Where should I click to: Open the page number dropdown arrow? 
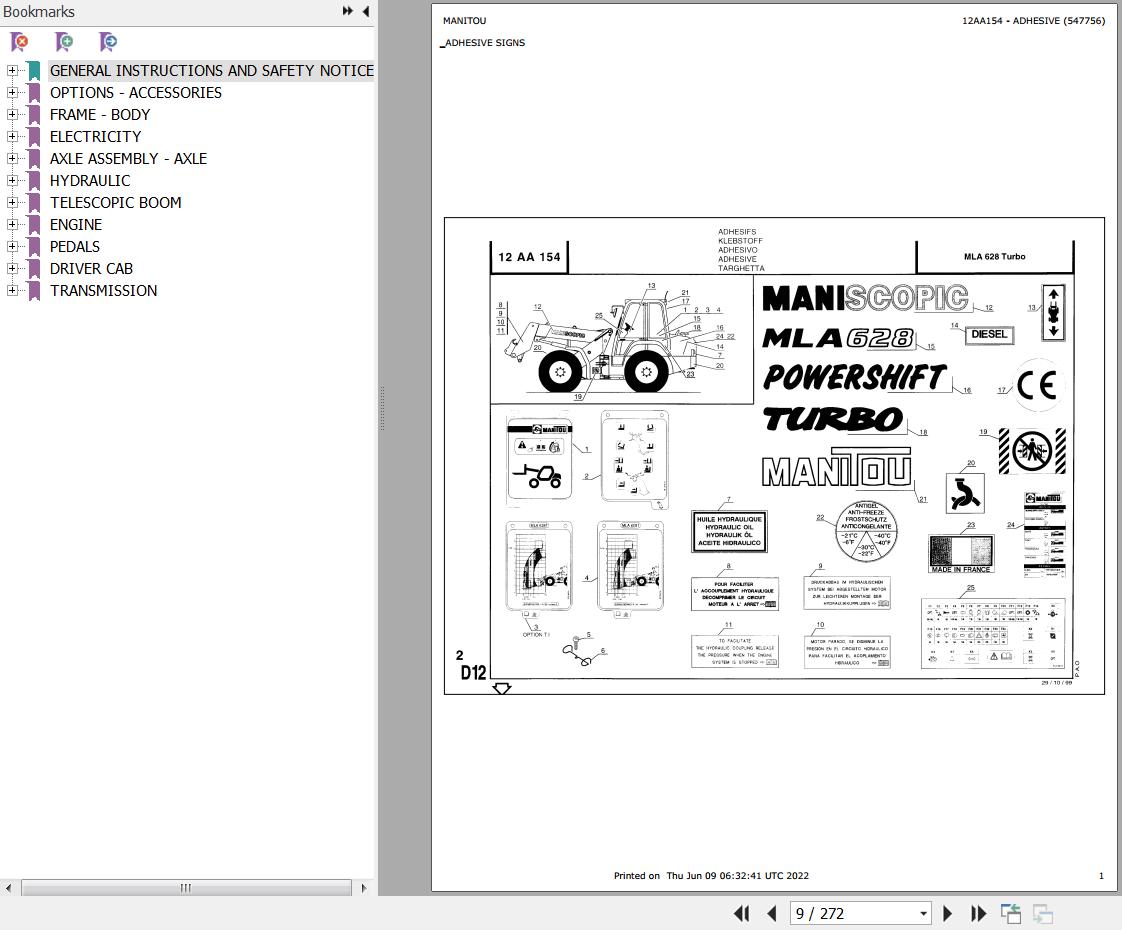(x=923, y=914)
